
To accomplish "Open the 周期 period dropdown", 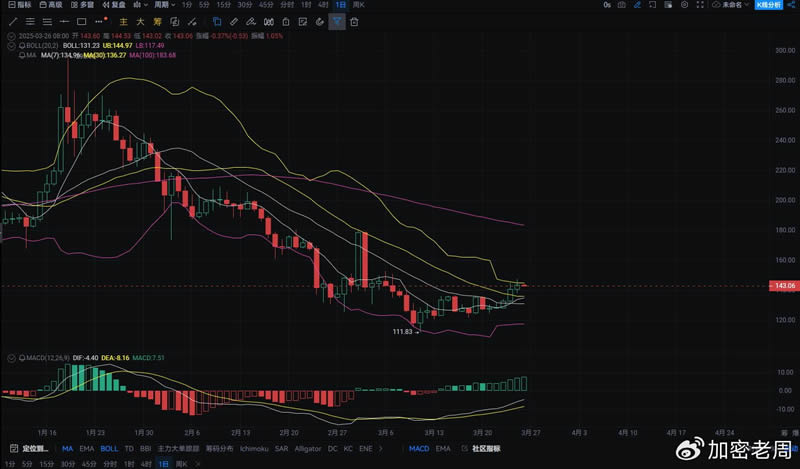I will (x=165, y=5).
